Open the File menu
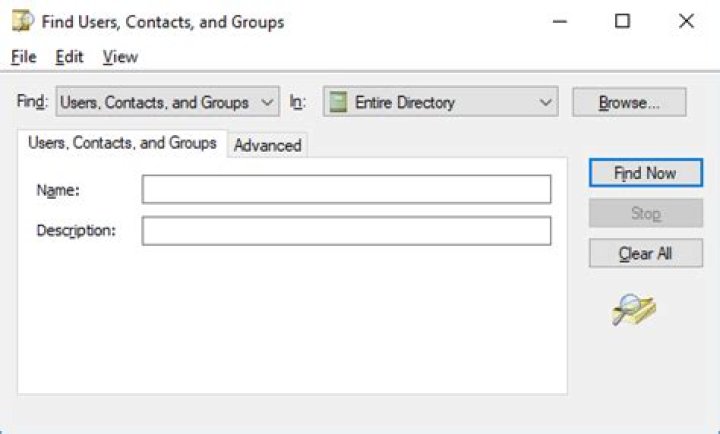 23,57
